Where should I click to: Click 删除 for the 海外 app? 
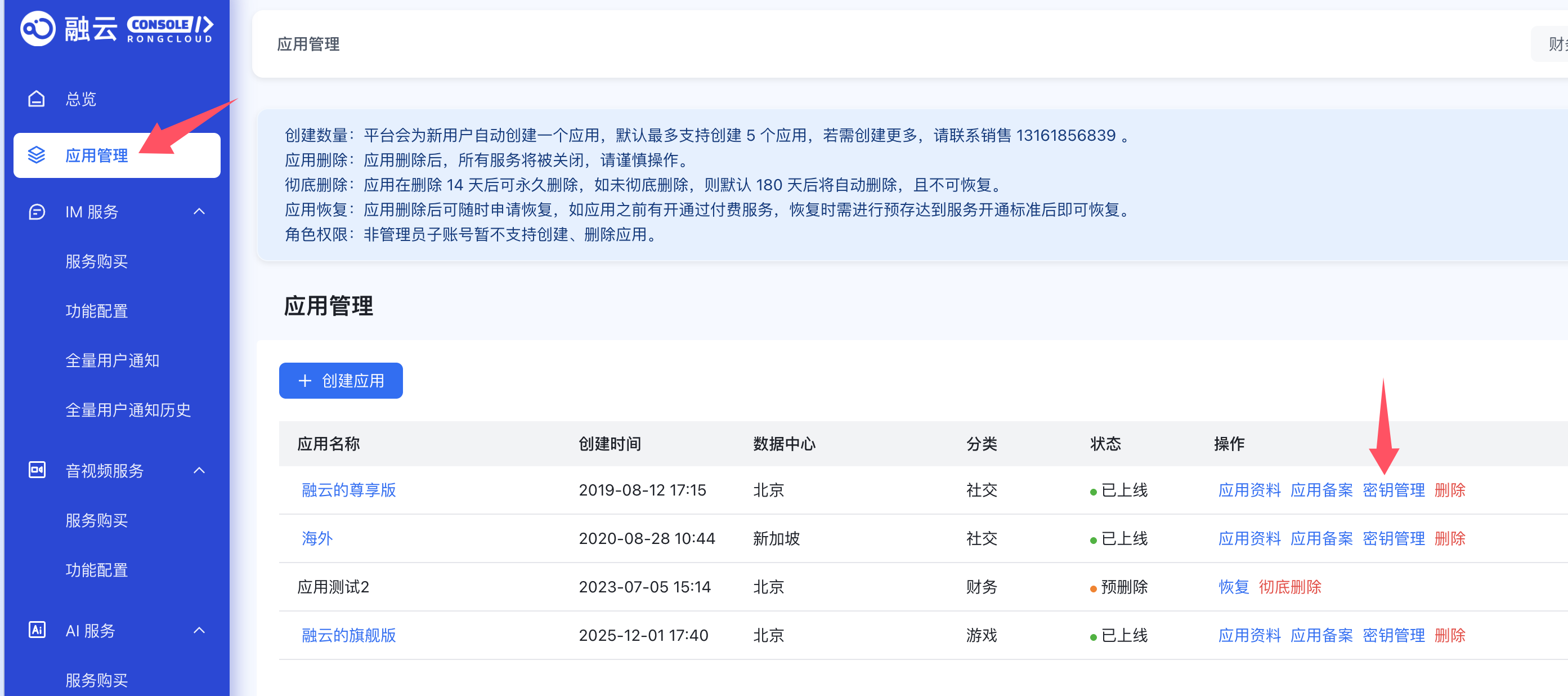(x=1449, y=538)
